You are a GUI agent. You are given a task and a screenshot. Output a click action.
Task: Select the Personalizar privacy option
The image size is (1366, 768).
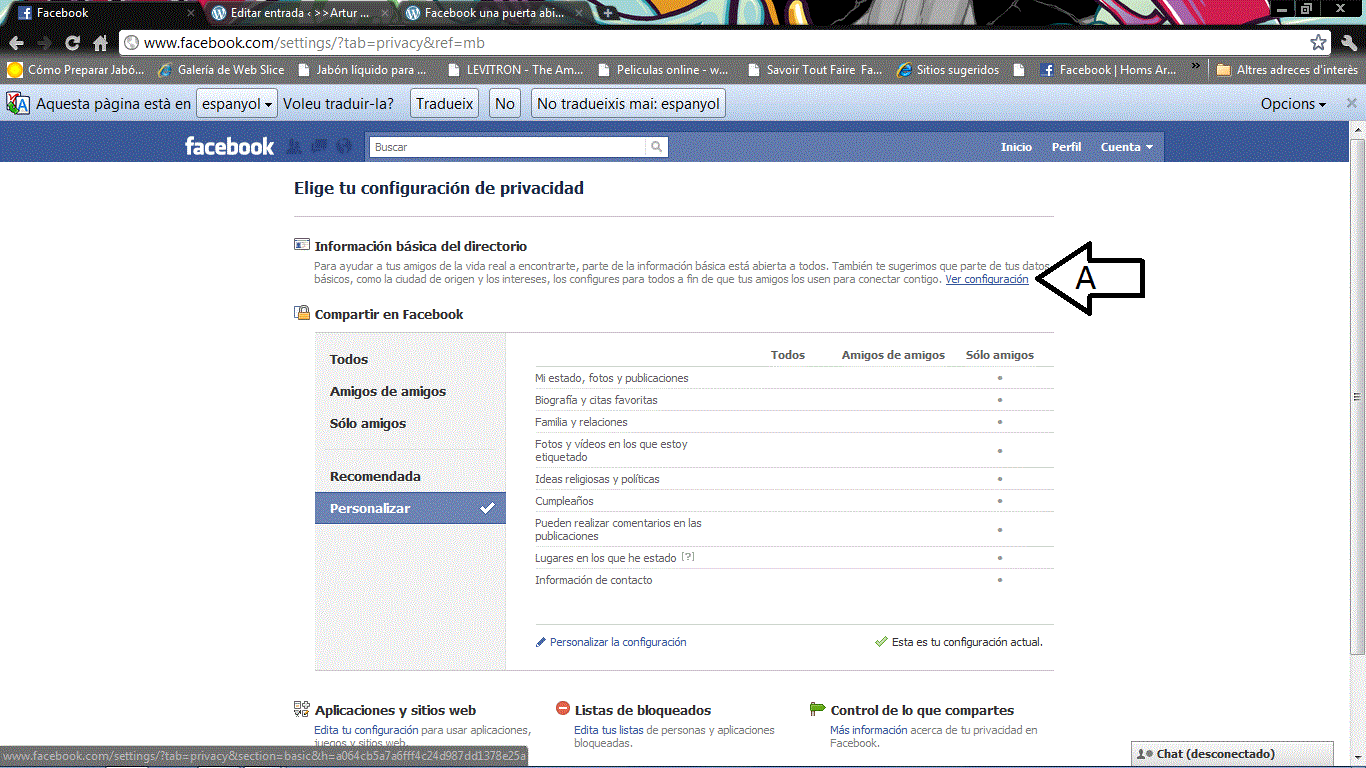pyautogui.click(x=410, y=508)
